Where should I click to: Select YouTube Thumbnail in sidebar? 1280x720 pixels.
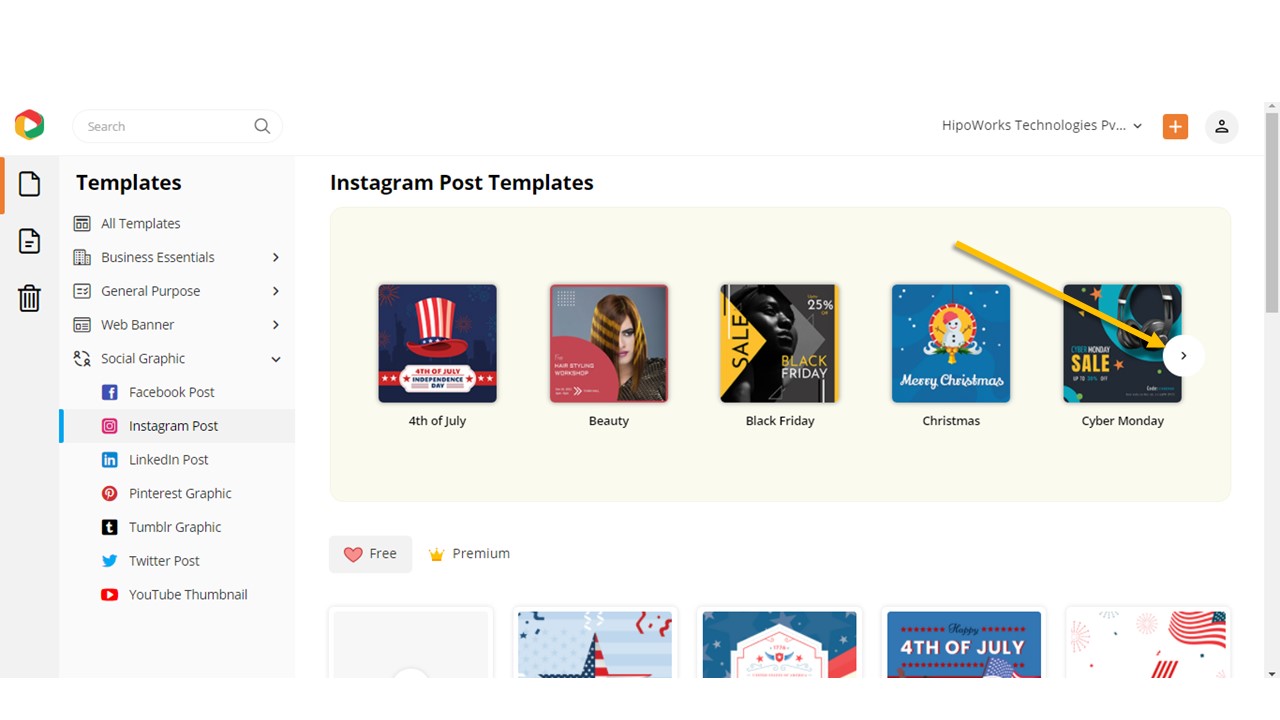click(187, 594)
